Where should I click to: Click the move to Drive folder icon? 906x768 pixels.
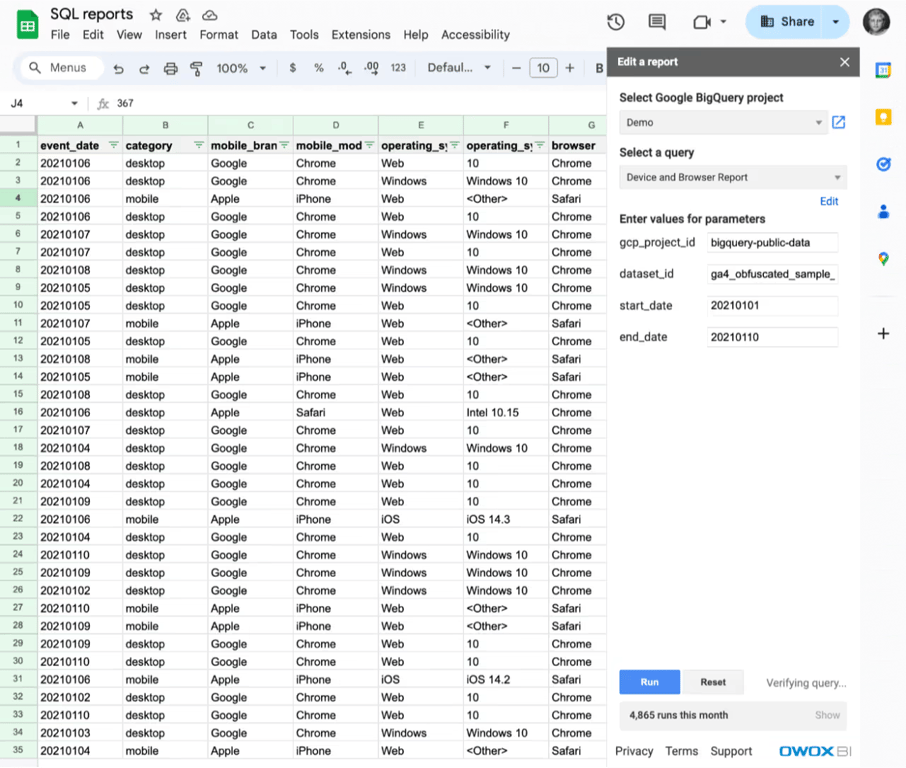coord(183,15)
